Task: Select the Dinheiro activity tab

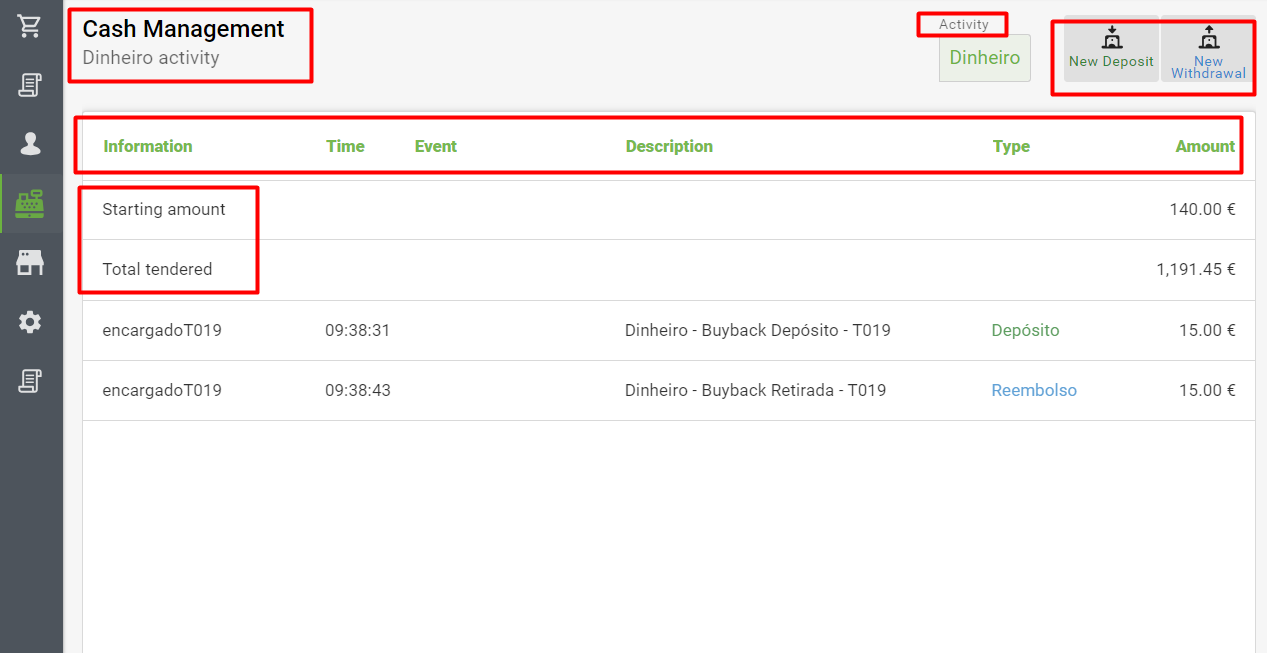Action: pyautogui.click(x=984, y=58)
